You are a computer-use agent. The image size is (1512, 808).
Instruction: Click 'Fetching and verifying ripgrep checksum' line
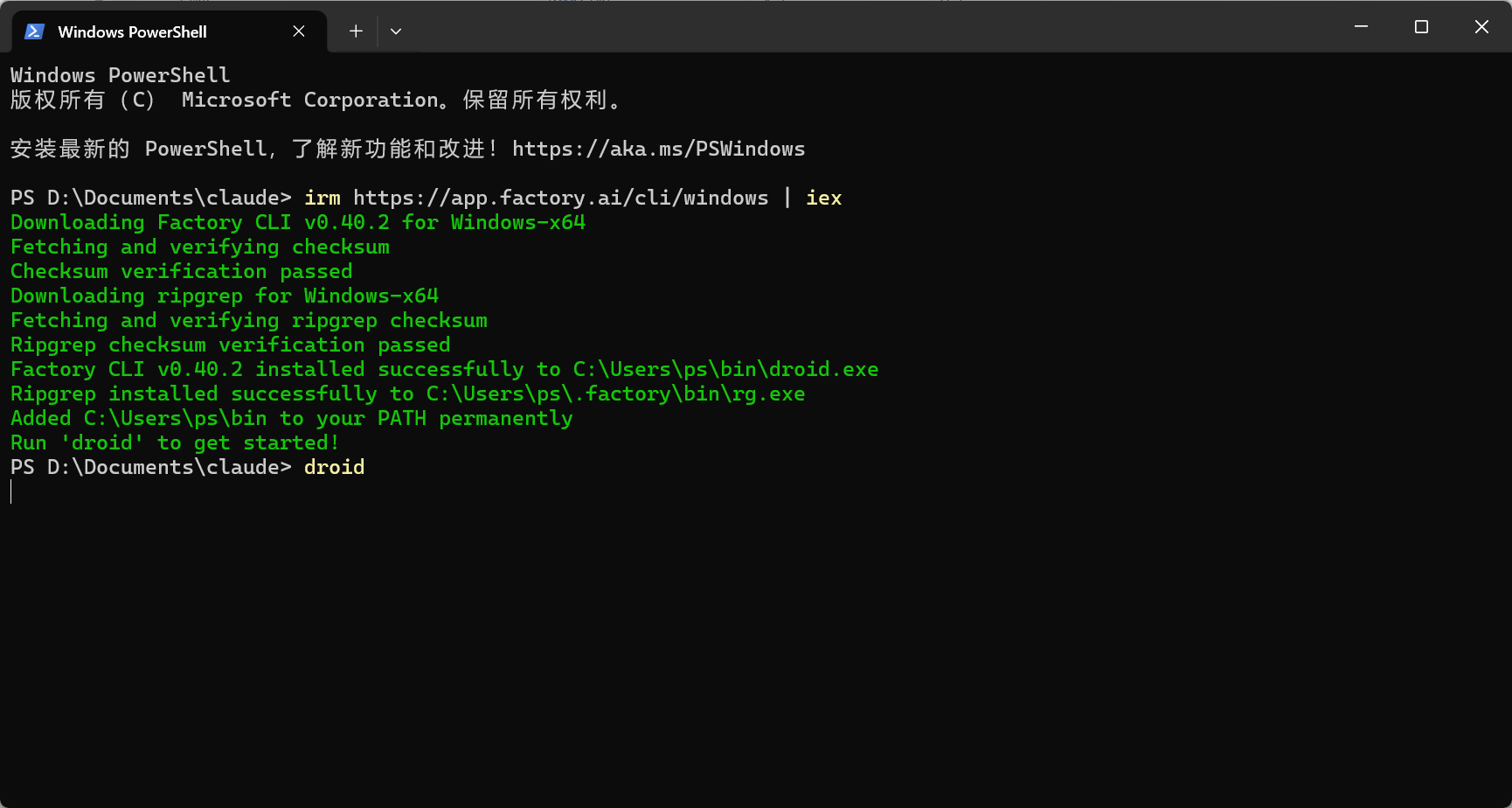click(x=249, y=320)
